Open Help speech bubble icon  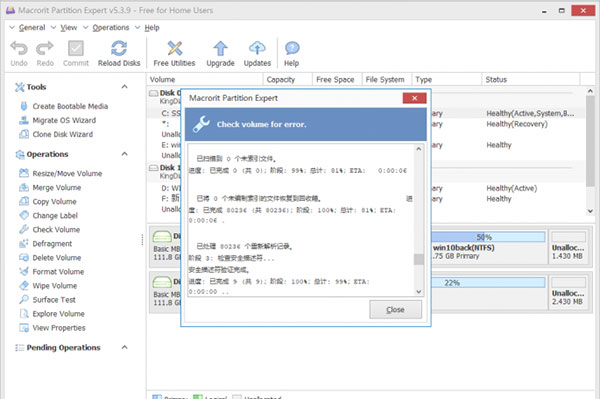coord(292,49)
